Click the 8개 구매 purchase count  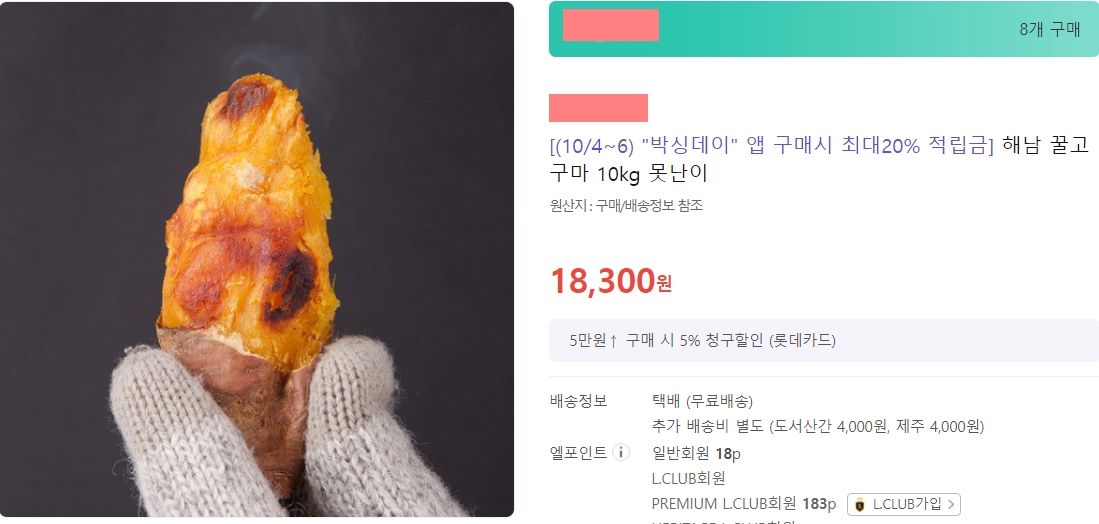pos(1049,29)
